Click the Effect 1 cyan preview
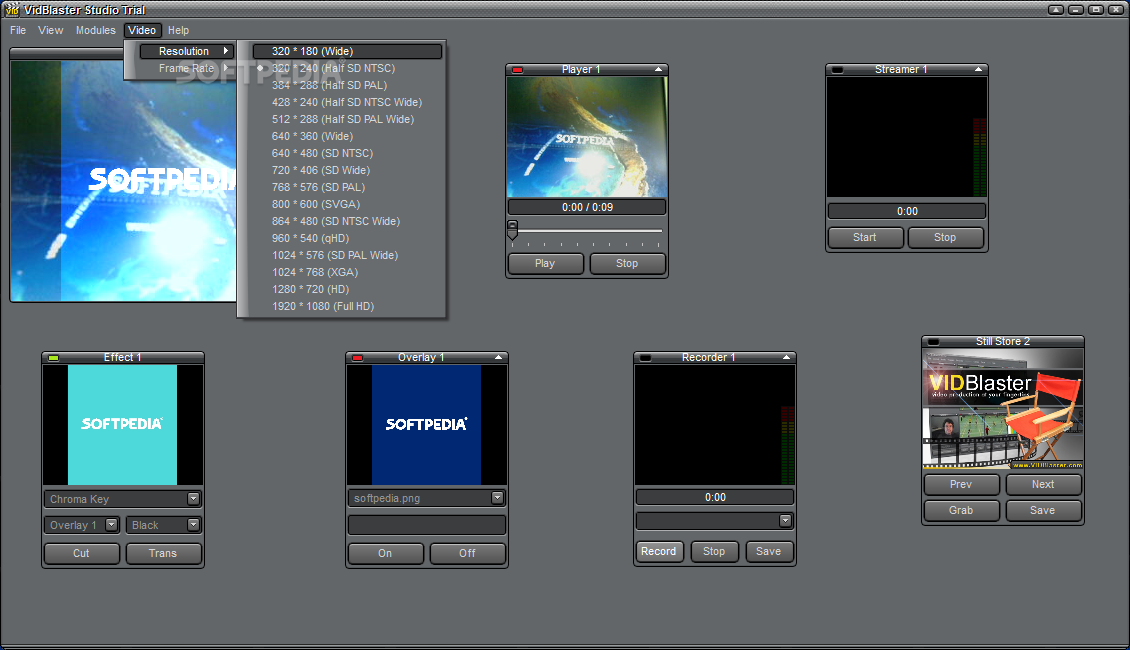 tap(123, 424)
